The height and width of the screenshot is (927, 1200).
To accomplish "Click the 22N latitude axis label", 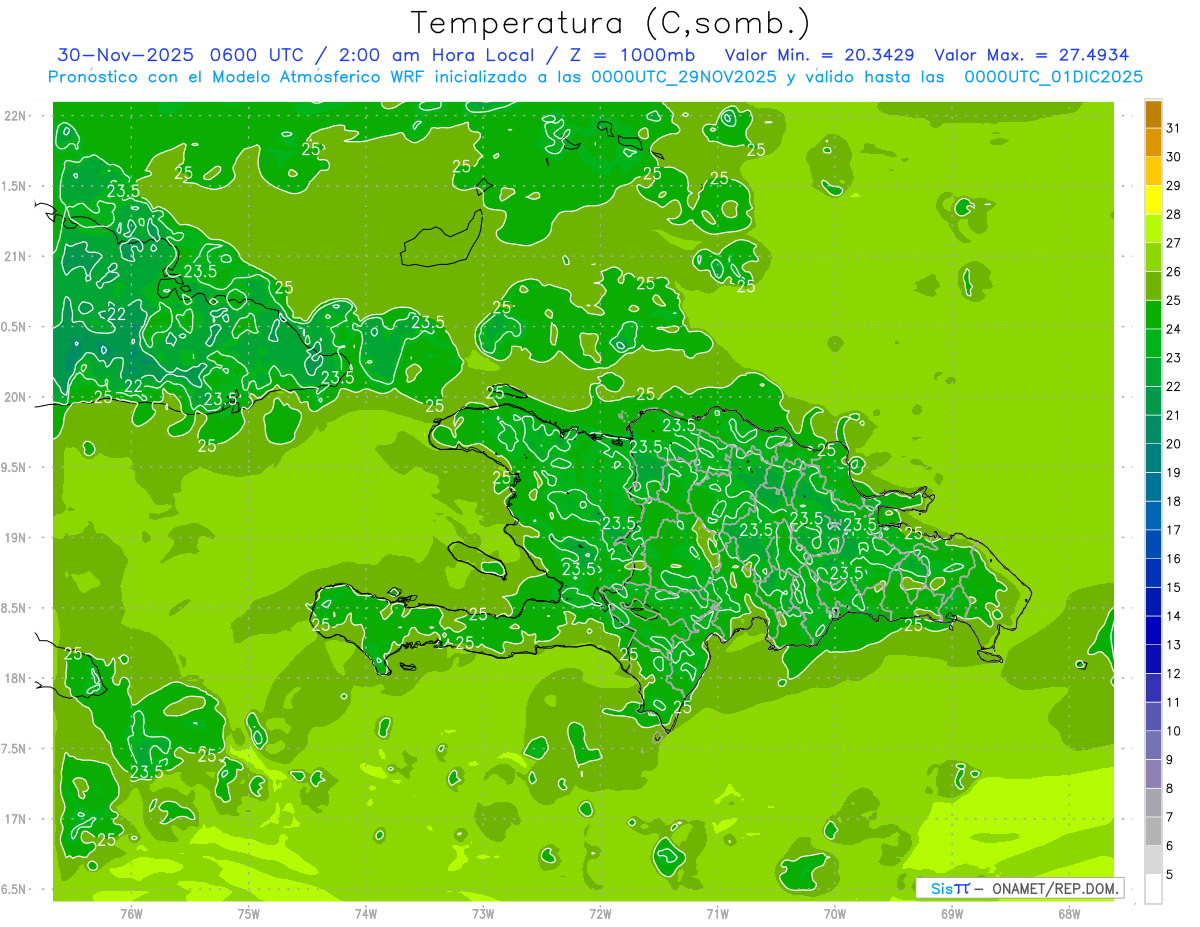I will pyautogui.click(x=15, y=115).
